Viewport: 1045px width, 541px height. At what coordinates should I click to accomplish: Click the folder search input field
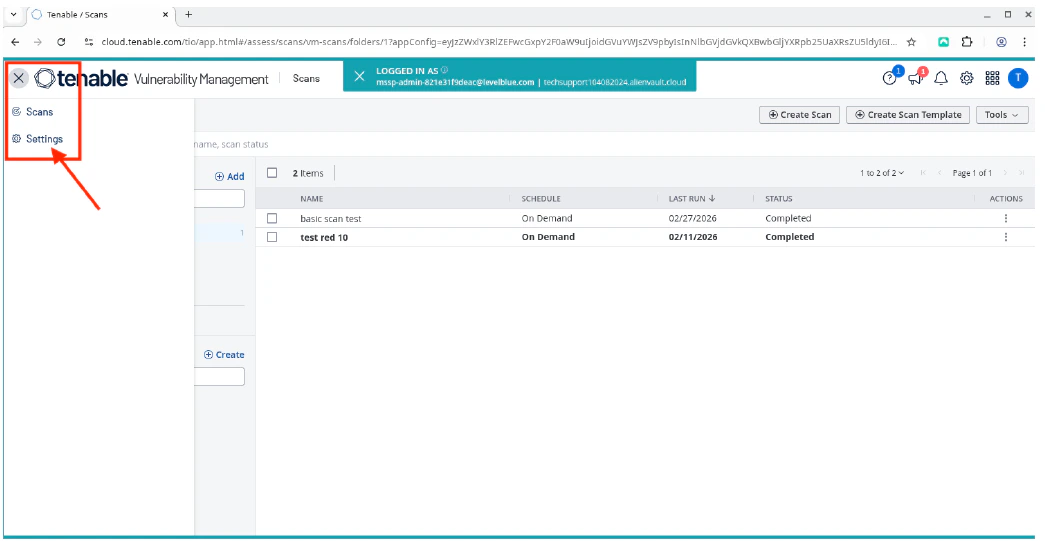click(x=219, y=199)
